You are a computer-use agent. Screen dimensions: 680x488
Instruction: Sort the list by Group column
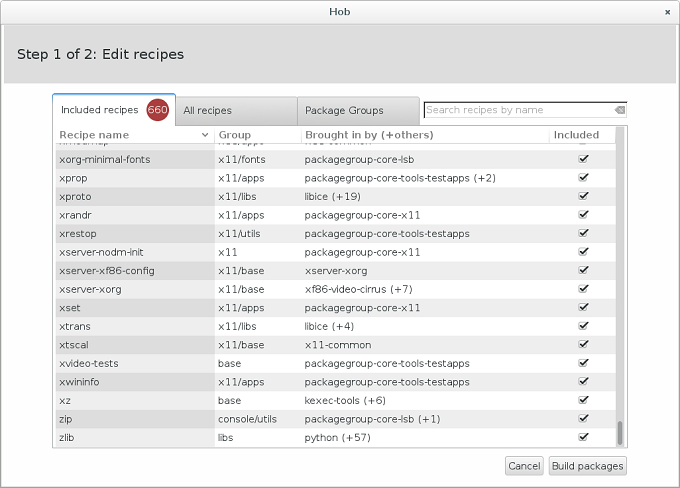[x=256, y=135]
